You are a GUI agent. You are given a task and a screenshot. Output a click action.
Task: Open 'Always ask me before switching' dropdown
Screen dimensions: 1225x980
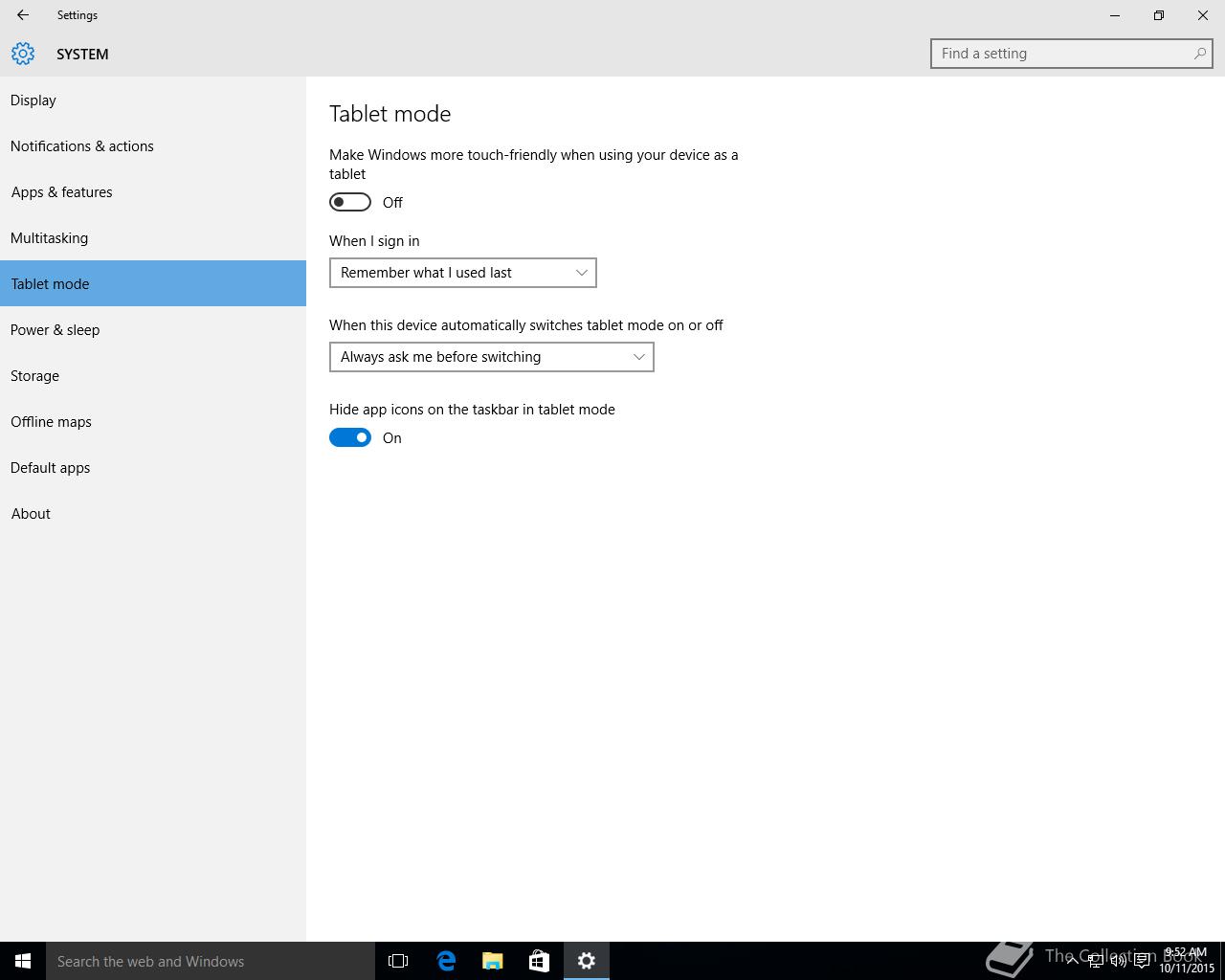[491, 357]
